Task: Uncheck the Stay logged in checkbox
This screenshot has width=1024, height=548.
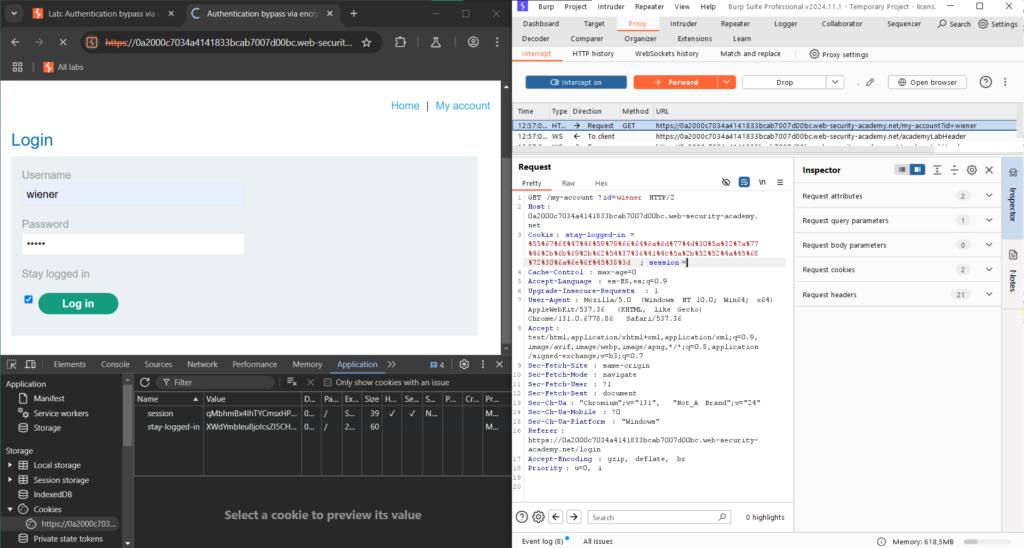Action: point(28,299)
